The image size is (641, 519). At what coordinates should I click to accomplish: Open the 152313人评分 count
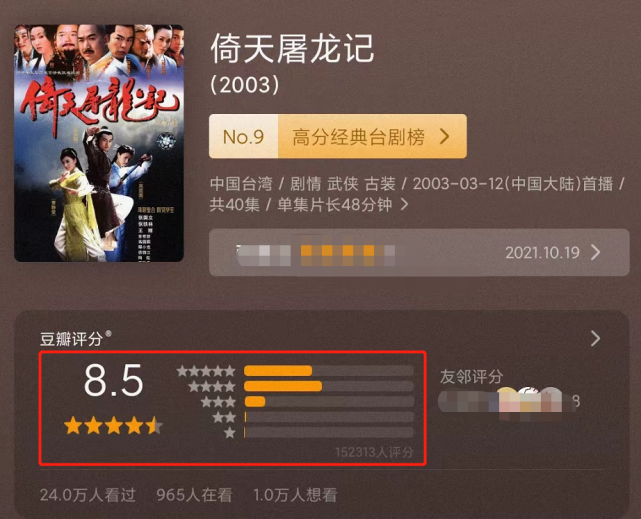pyautogui.click(x=374, y=452)
